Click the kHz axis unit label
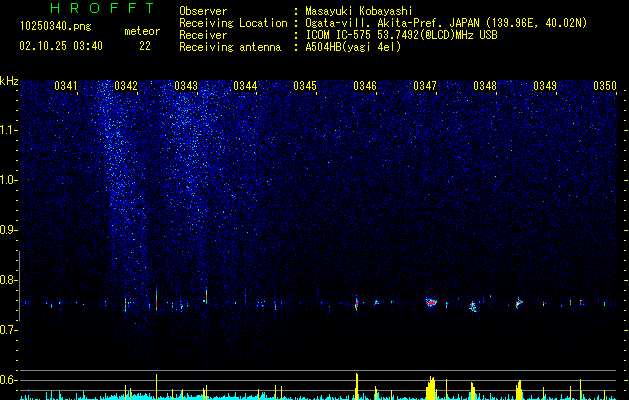The width and height of the screenshot is (629, 400). 9,81
